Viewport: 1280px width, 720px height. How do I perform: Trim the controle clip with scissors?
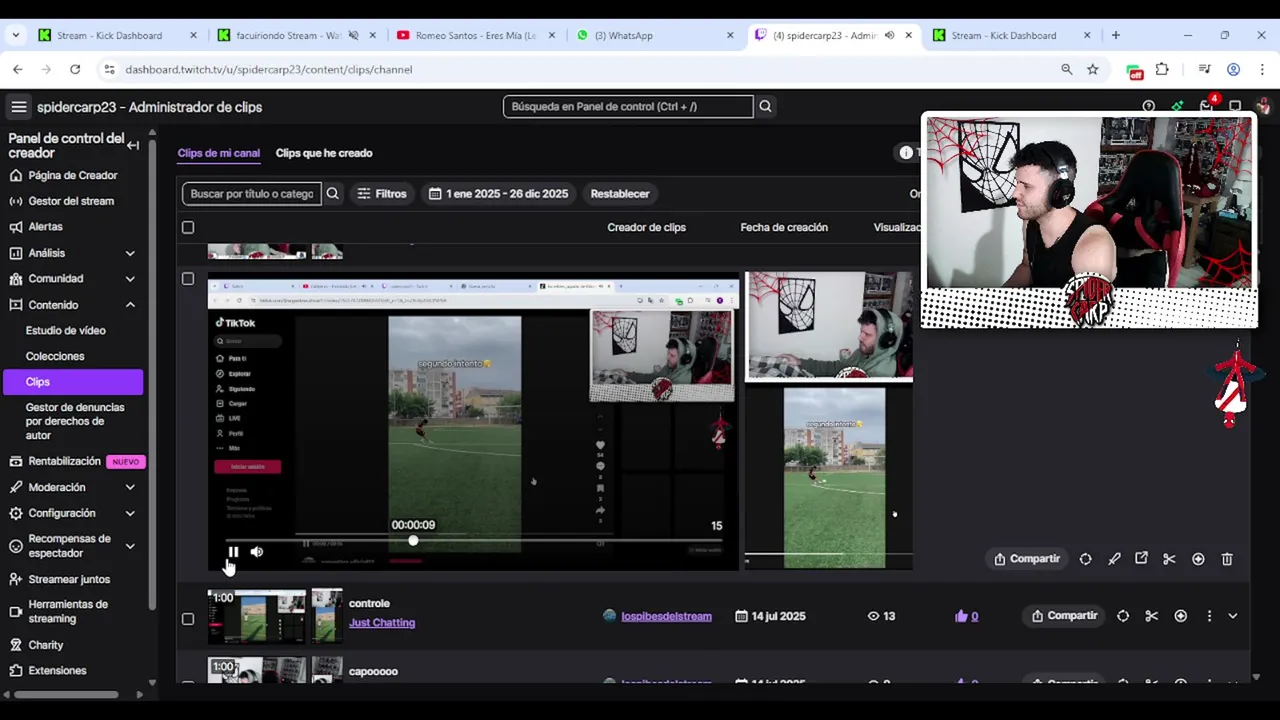1151,616
